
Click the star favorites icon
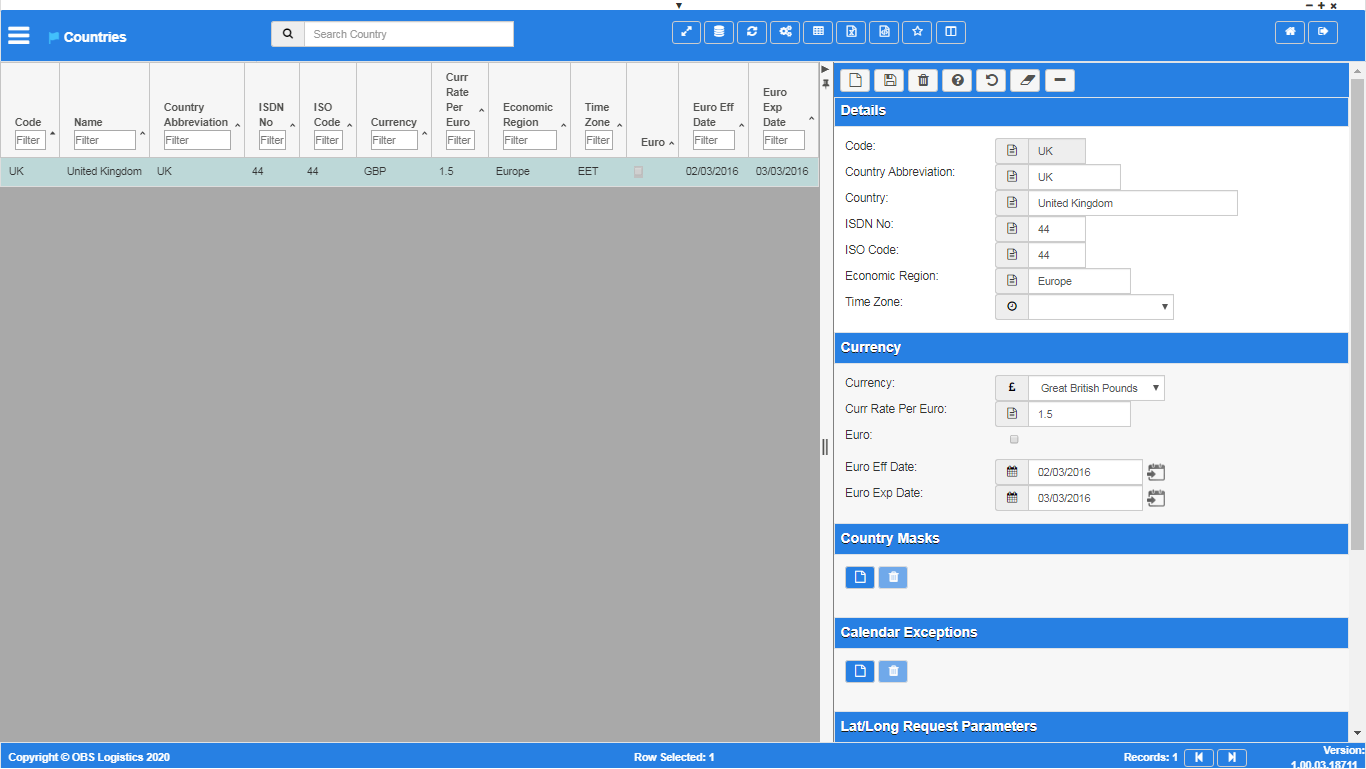click(917, 32)
